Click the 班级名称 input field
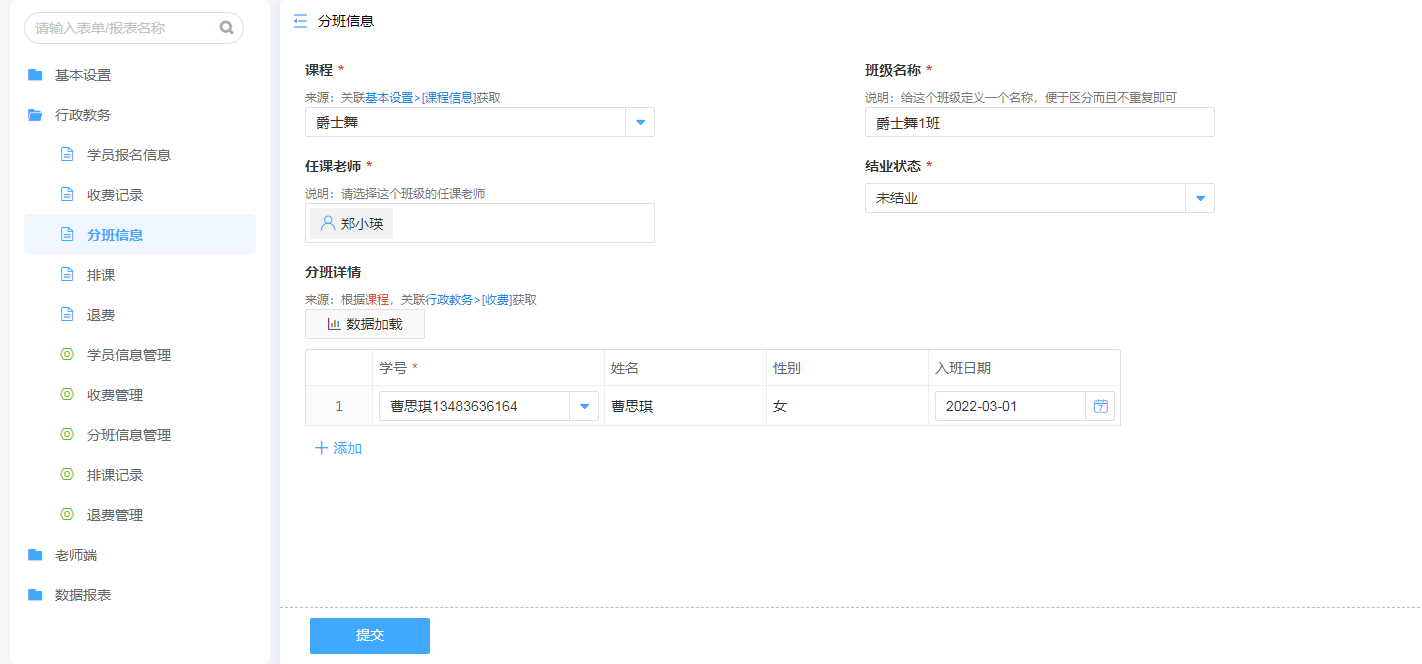Image resolution: width=1422 pixels, height=664 pixels. pos(1039,122)
